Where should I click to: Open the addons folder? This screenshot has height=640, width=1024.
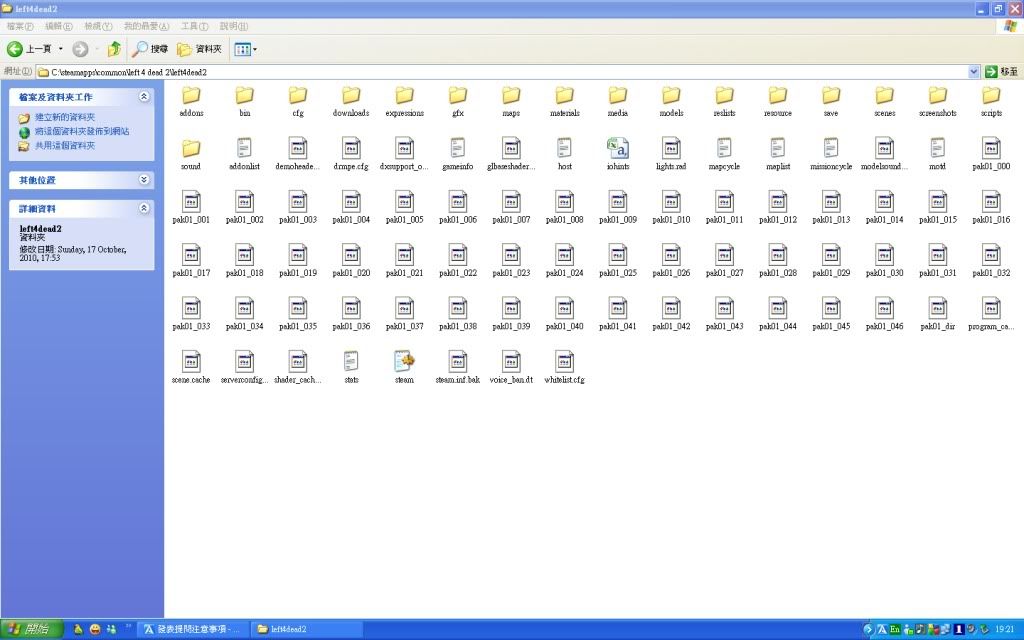click(x=191, y=96)
